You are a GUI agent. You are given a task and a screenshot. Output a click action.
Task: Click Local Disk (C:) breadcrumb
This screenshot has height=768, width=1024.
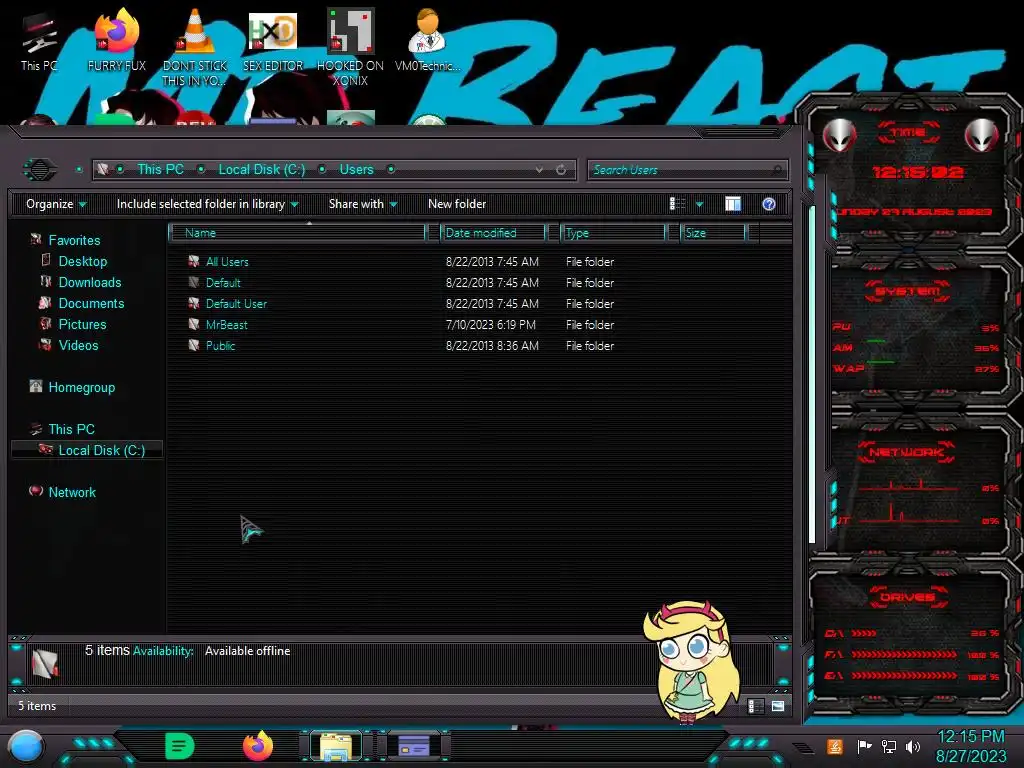point(261,169)
